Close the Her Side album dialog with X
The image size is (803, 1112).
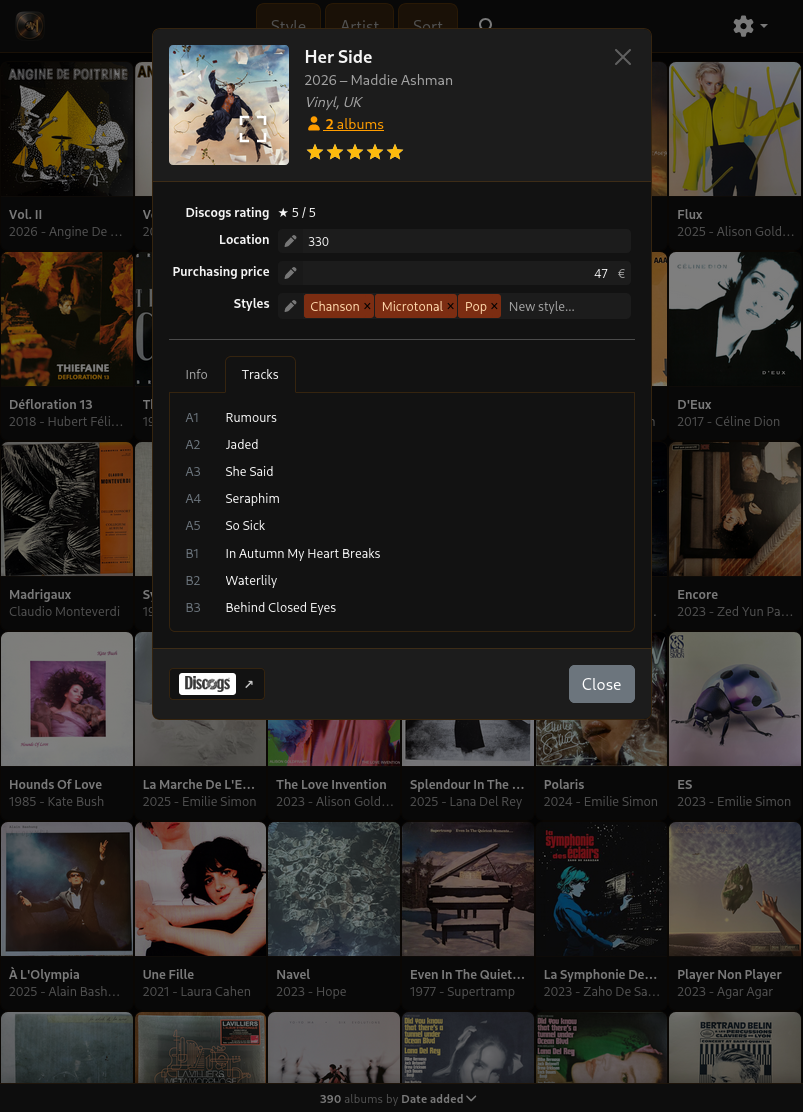(622, 57)
